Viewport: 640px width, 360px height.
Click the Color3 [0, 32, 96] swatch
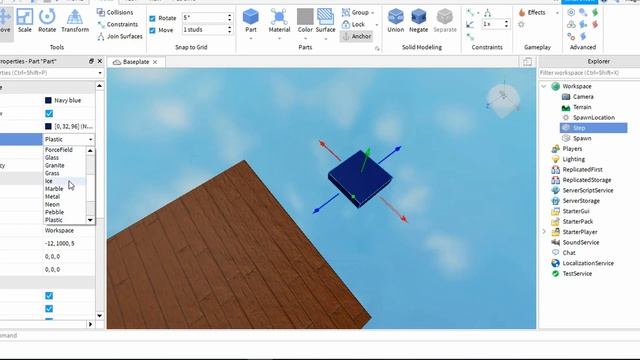(48, 127)
